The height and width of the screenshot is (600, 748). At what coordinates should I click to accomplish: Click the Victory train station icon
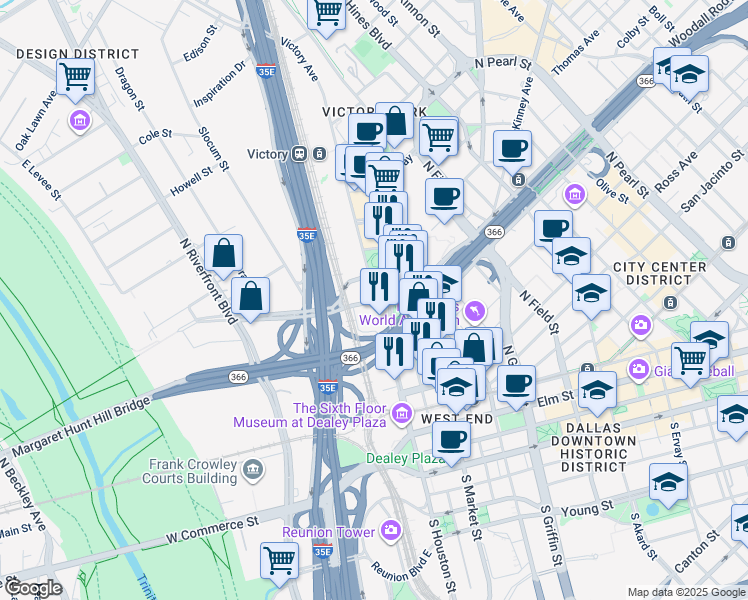point(299,154)
